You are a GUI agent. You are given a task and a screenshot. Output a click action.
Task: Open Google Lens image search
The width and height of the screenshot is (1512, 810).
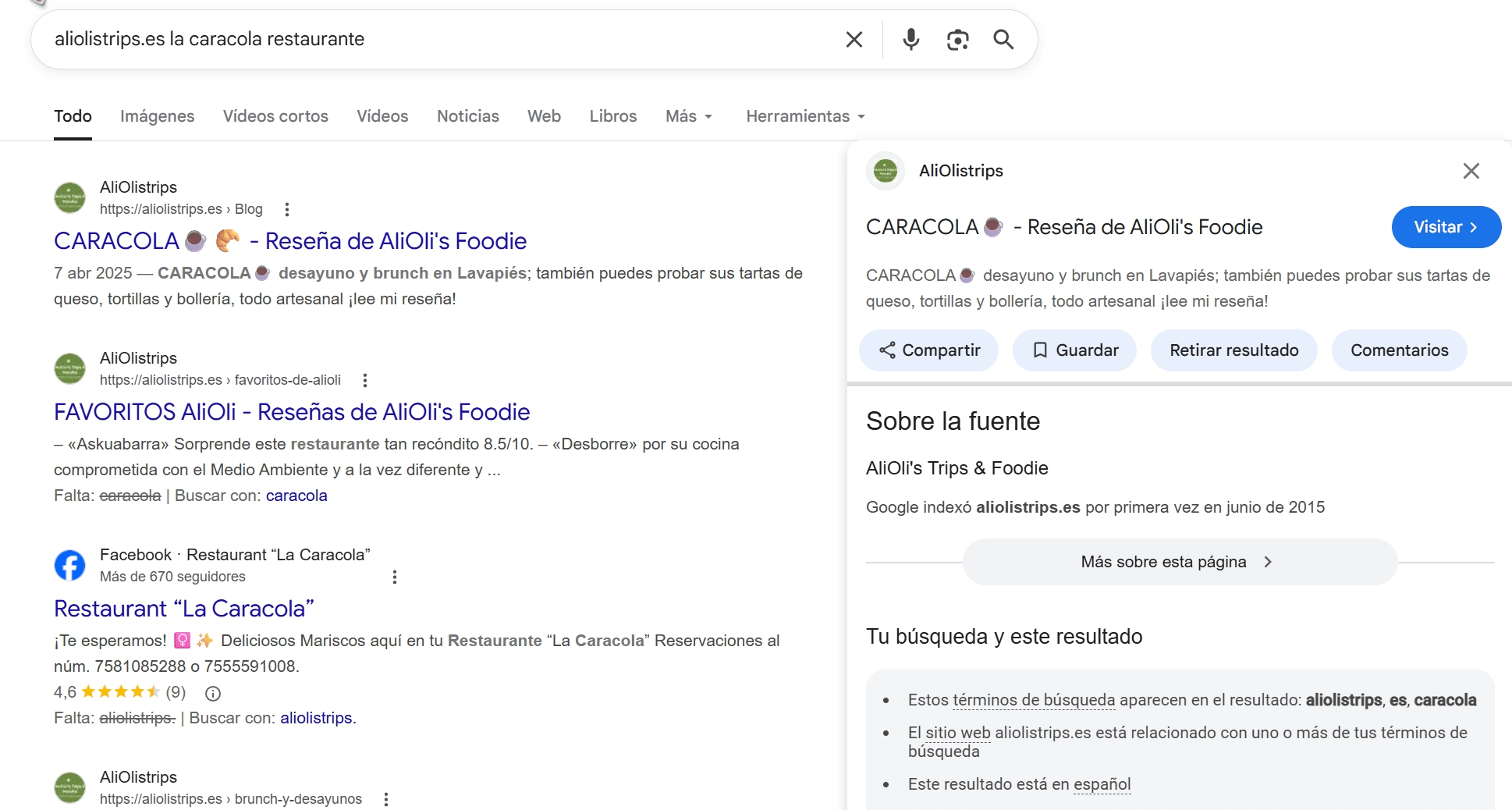click(x=957, y=39)
